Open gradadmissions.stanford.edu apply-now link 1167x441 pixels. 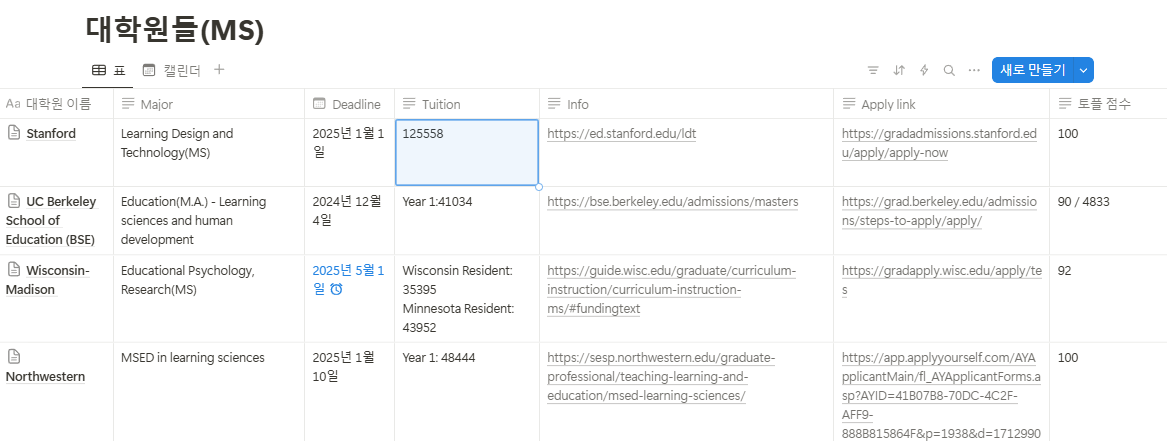coord(939,144)
